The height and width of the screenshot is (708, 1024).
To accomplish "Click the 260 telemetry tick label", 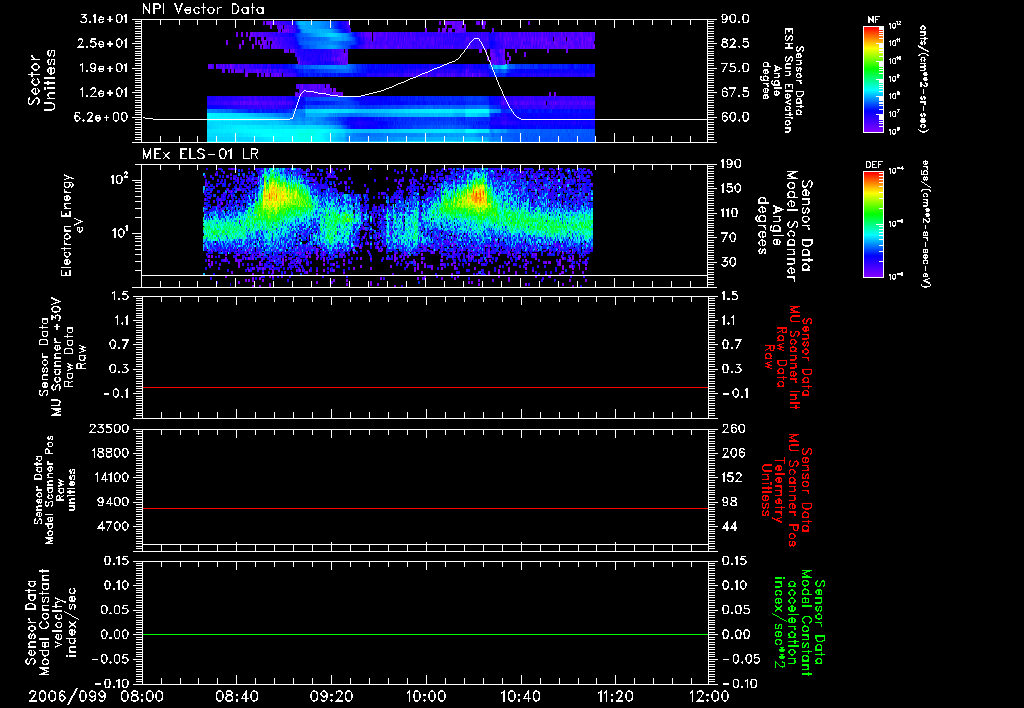I will tap(732, 429).
